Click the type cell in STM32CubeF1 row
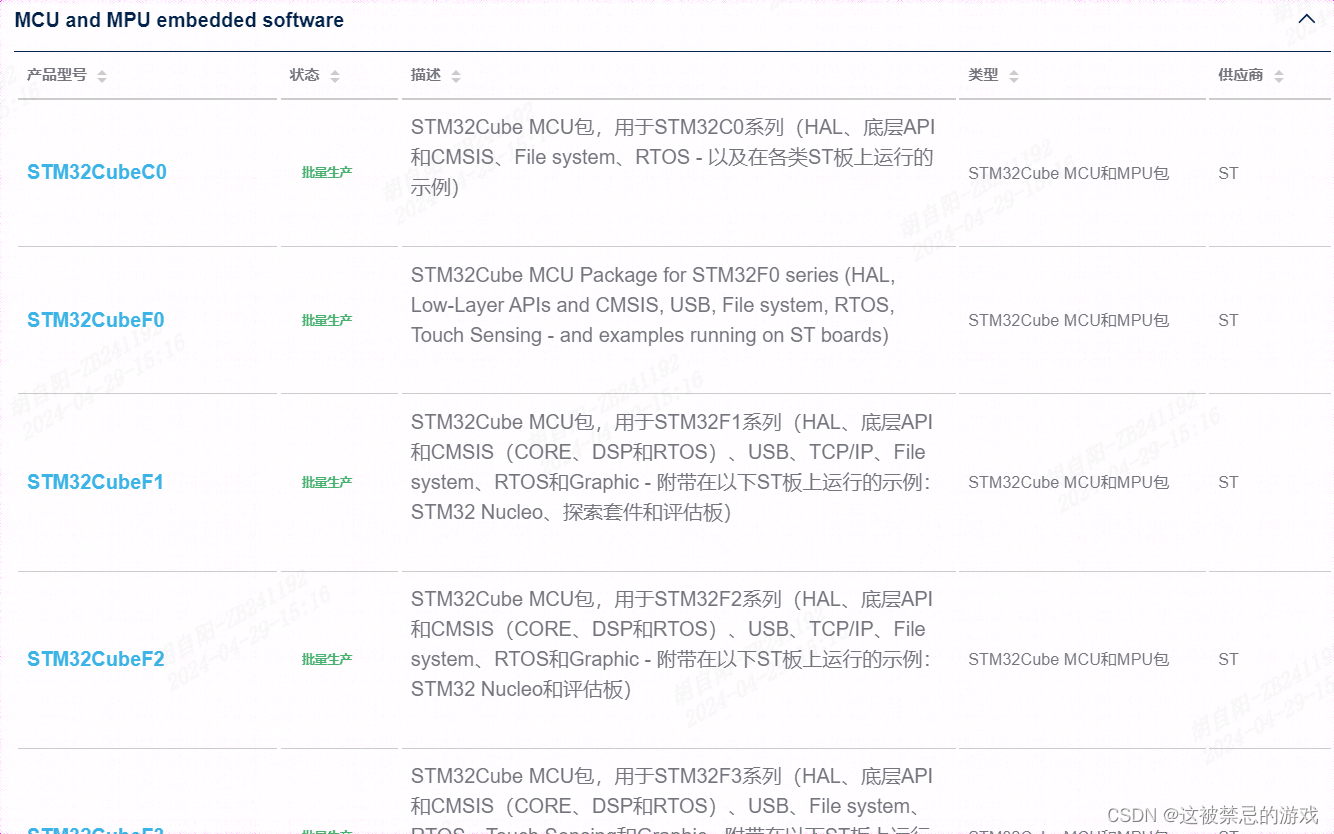The image size is (1334, 834). [x=1068, y=482]
